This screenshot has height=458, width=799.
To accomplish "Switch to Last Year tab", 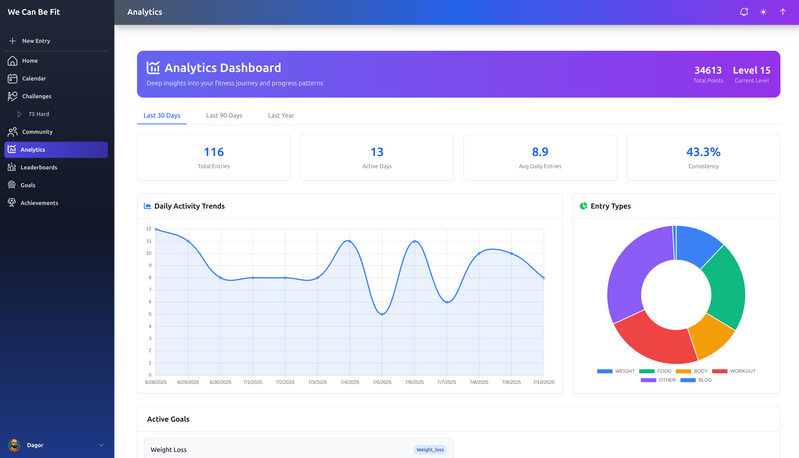I will pos(281,116).
